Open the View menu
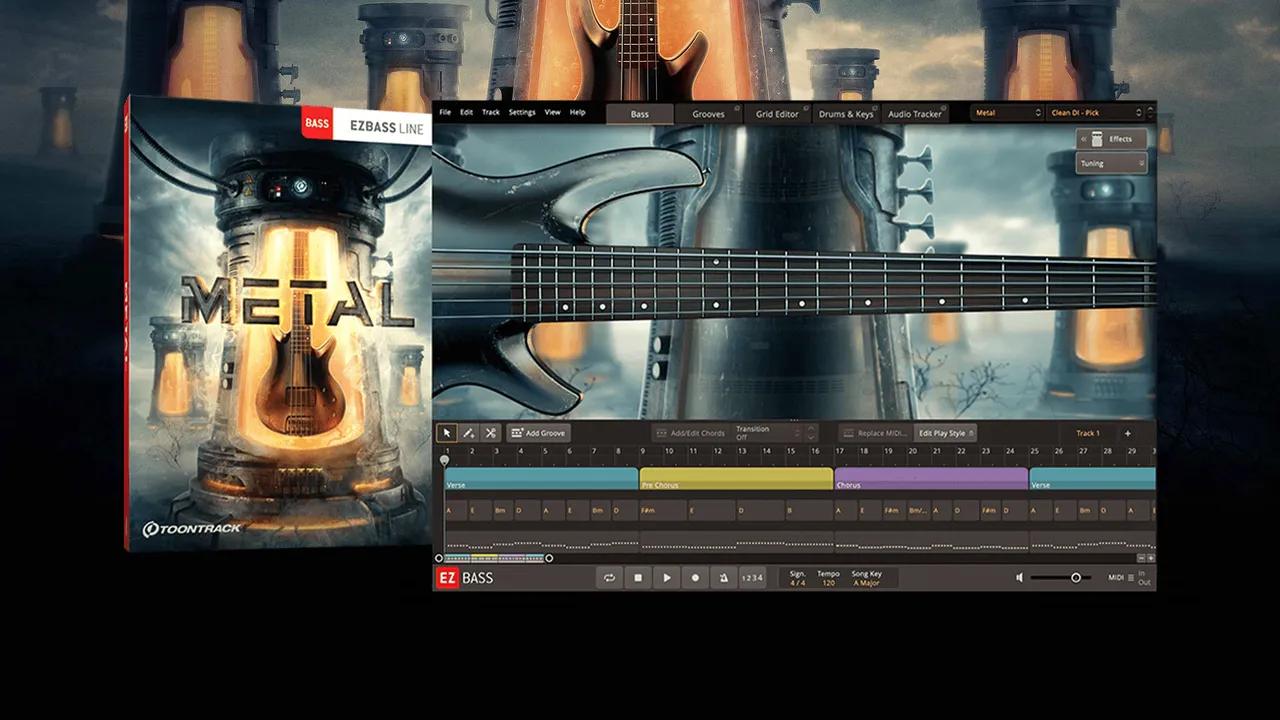1280x720 pixels. pyautogui.click(x=552, y=112)
